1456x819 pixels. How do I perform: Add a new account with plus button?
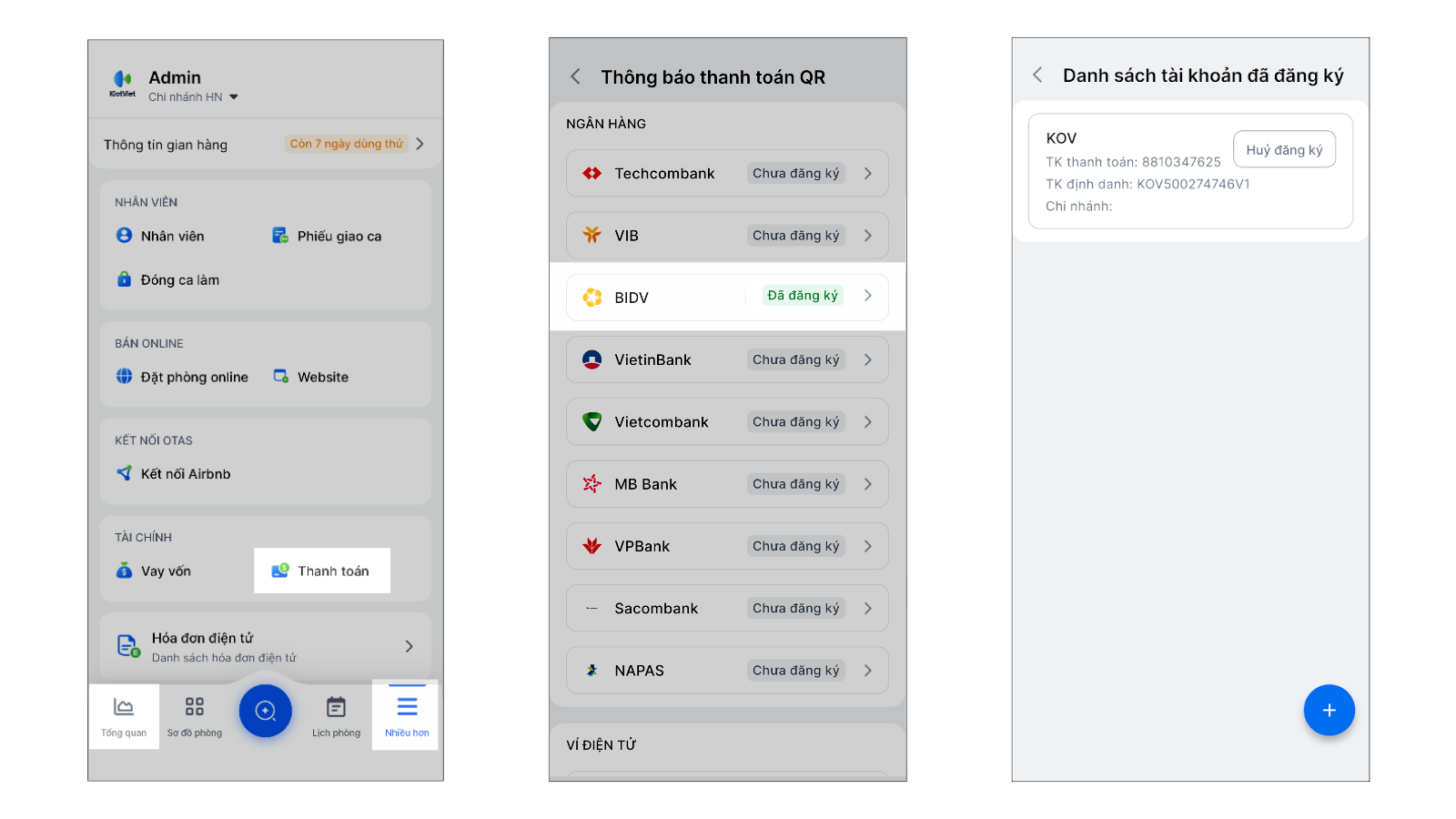pyautogui.click(x=1329, y=710)
